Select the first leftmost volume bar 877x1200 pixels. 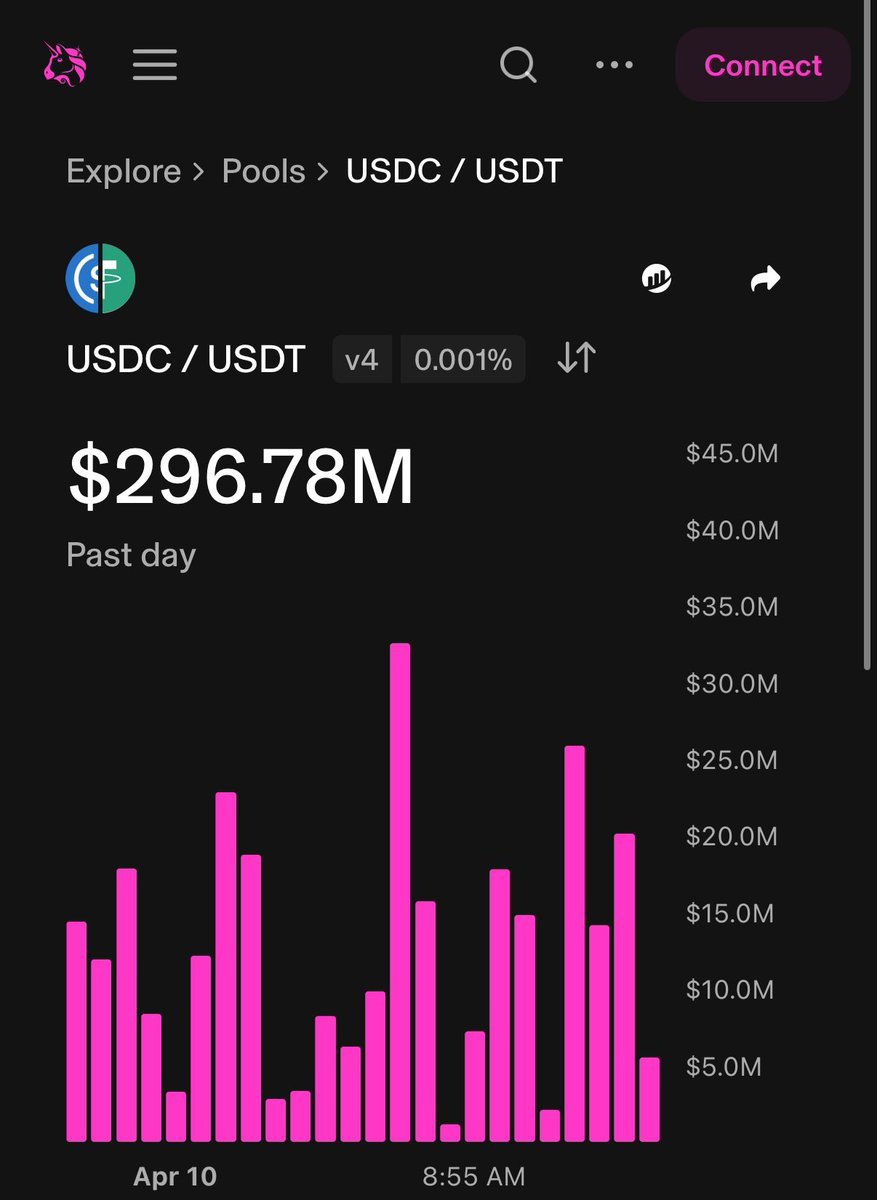point(77,1031)
